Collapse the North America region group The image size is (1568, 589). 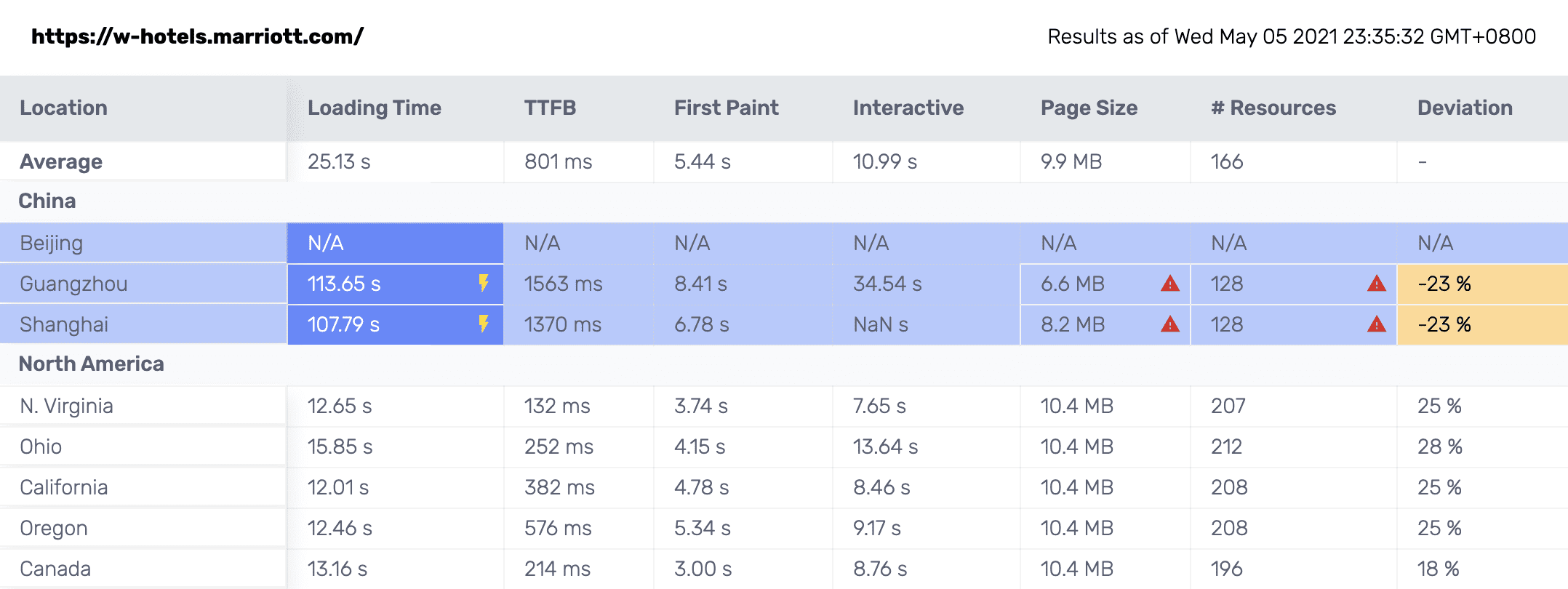point(91,364)
